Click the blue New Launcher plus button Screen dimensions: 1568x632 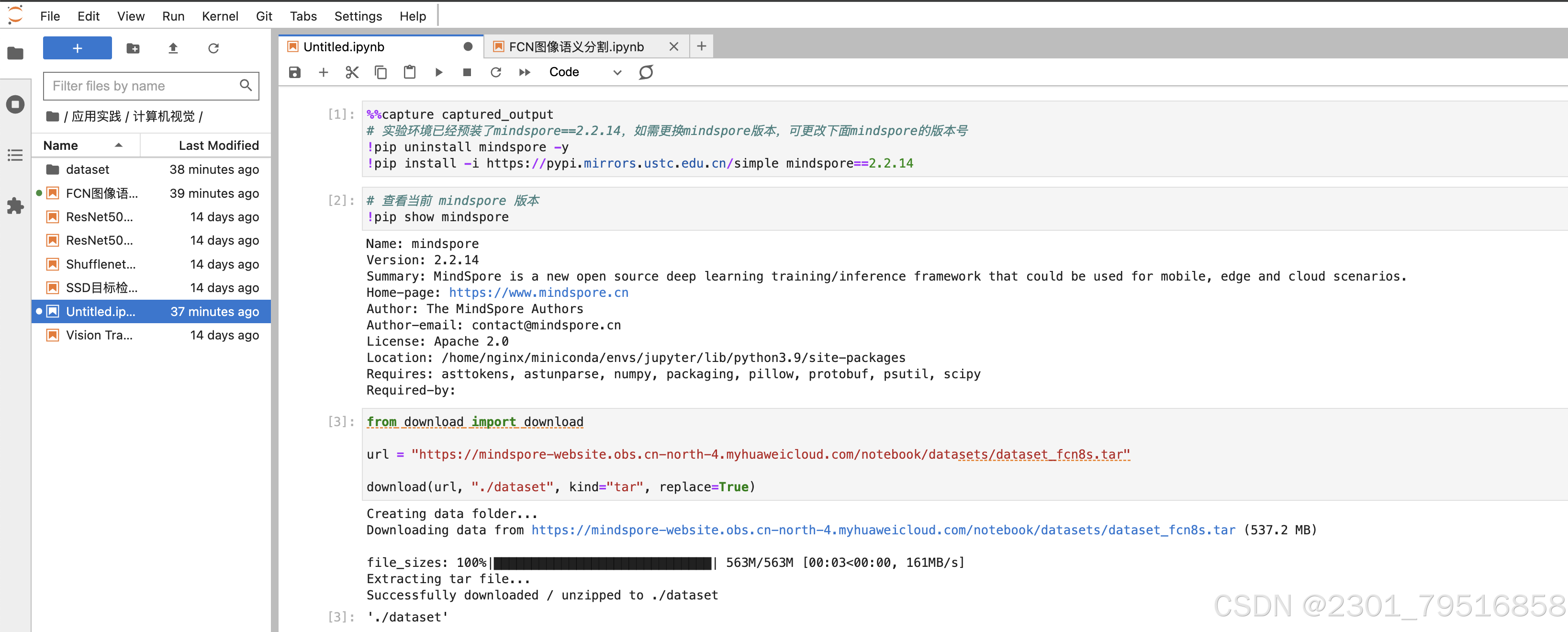pyautogui.click(x=78, y=48)
